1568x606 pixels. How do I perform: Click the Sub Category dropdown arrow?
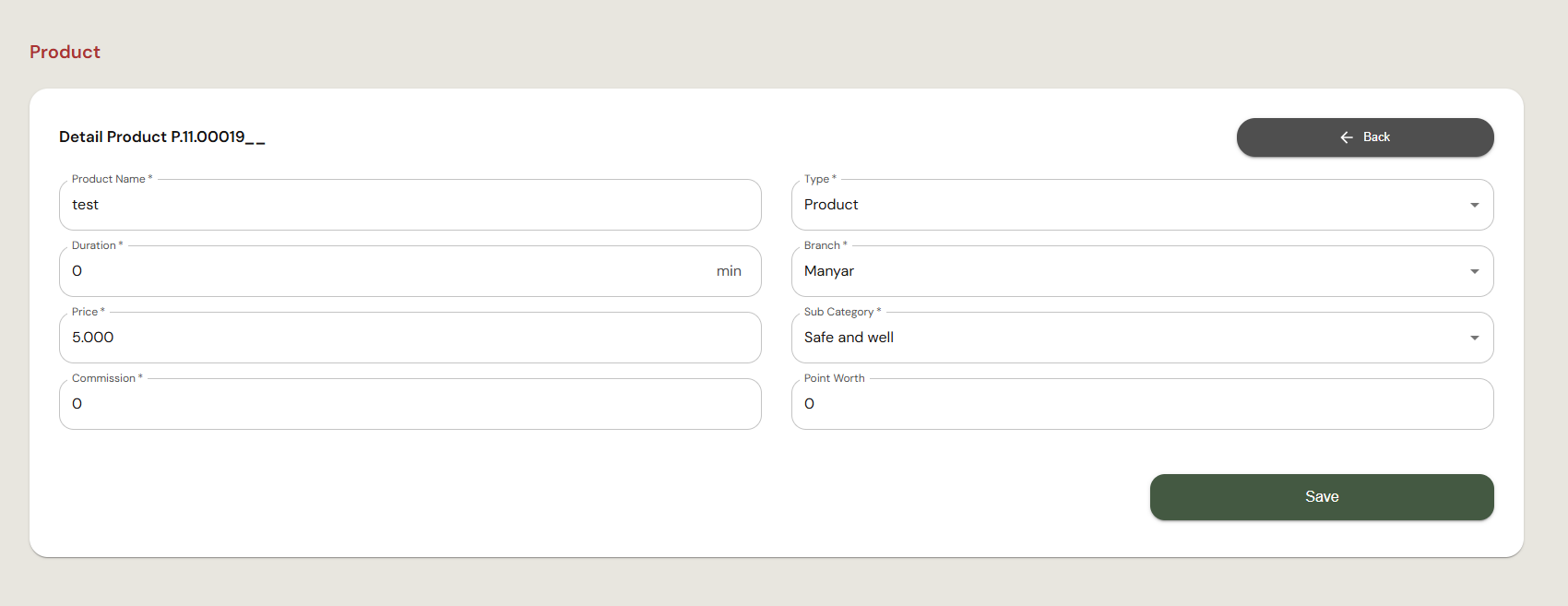1475,338
